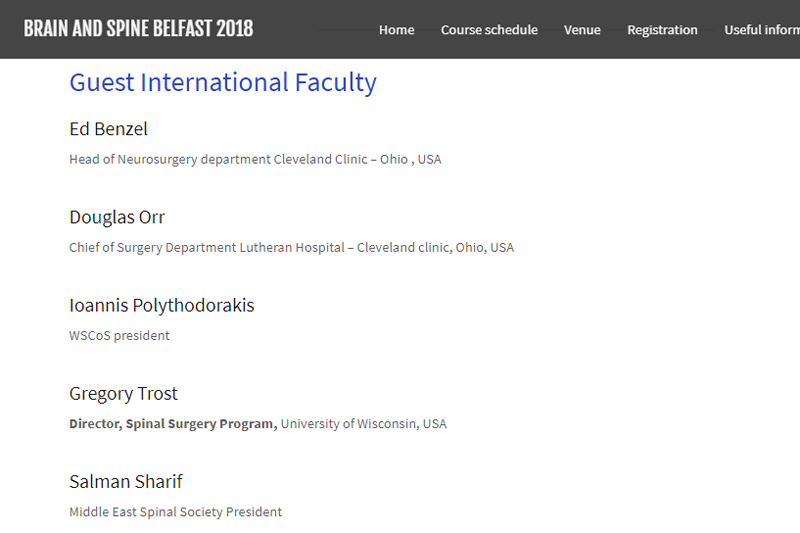Click Ed Benzel's Cleveland Clinic description
Viewport: 800px width, 533px height.
pyautogui.click(x=255, y=160)
